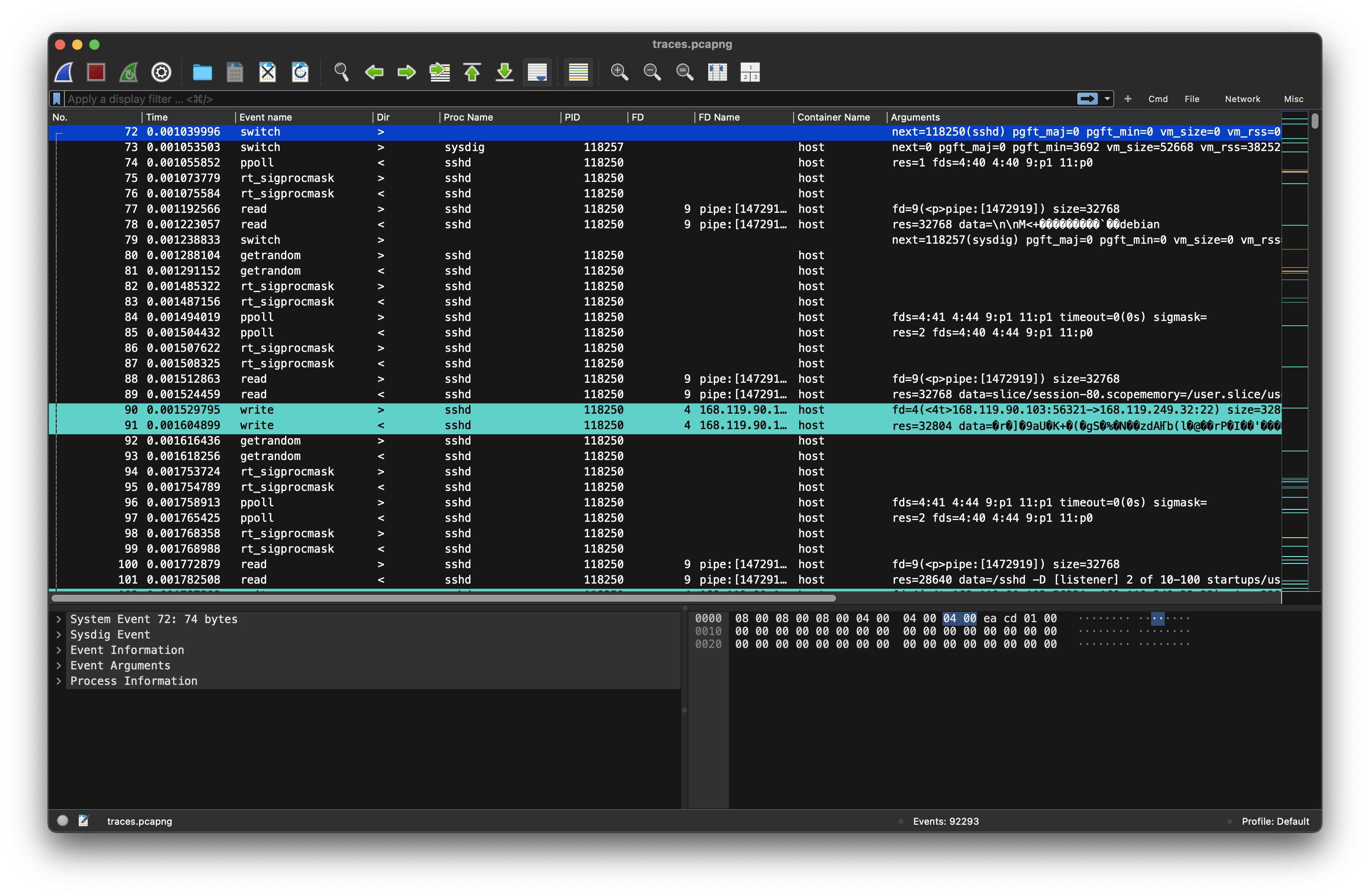Click the Find event magnifier icon
This screenshot has width=1370, height=896.
coord(341,72)
